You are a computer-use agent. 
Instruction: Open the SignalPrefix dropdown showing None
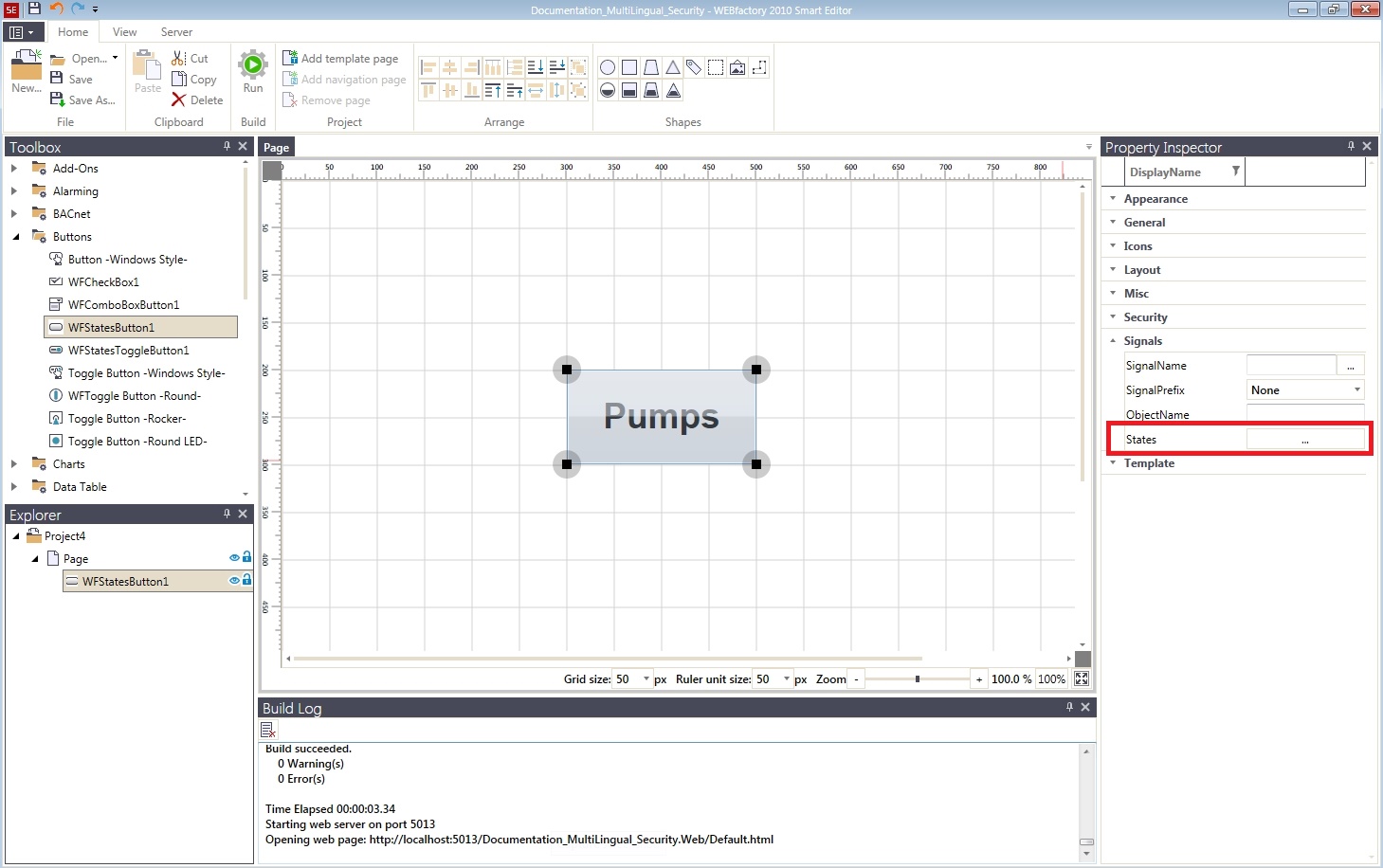click(1357, 389)
